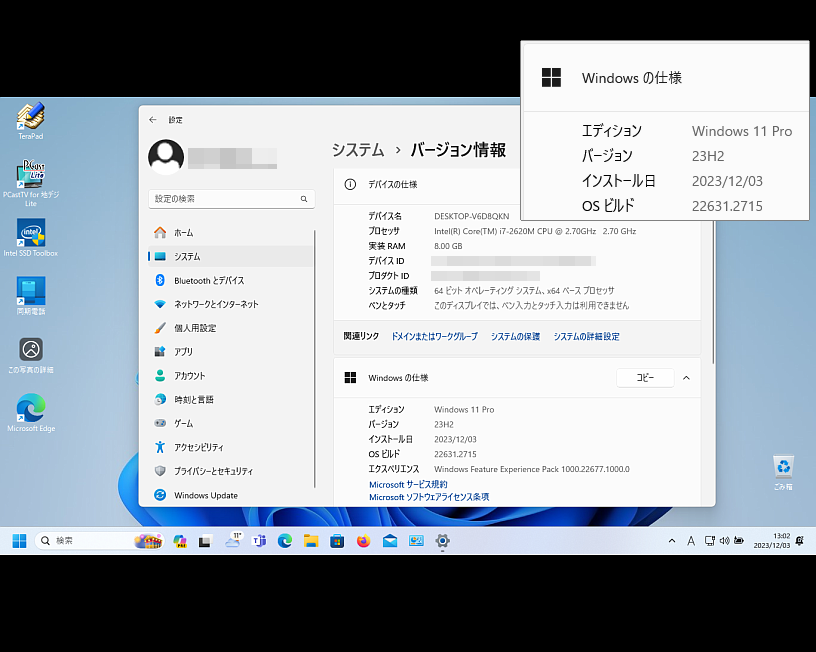
Task: Open アクセシビリティ settings category
Action: tap(231, 447)
